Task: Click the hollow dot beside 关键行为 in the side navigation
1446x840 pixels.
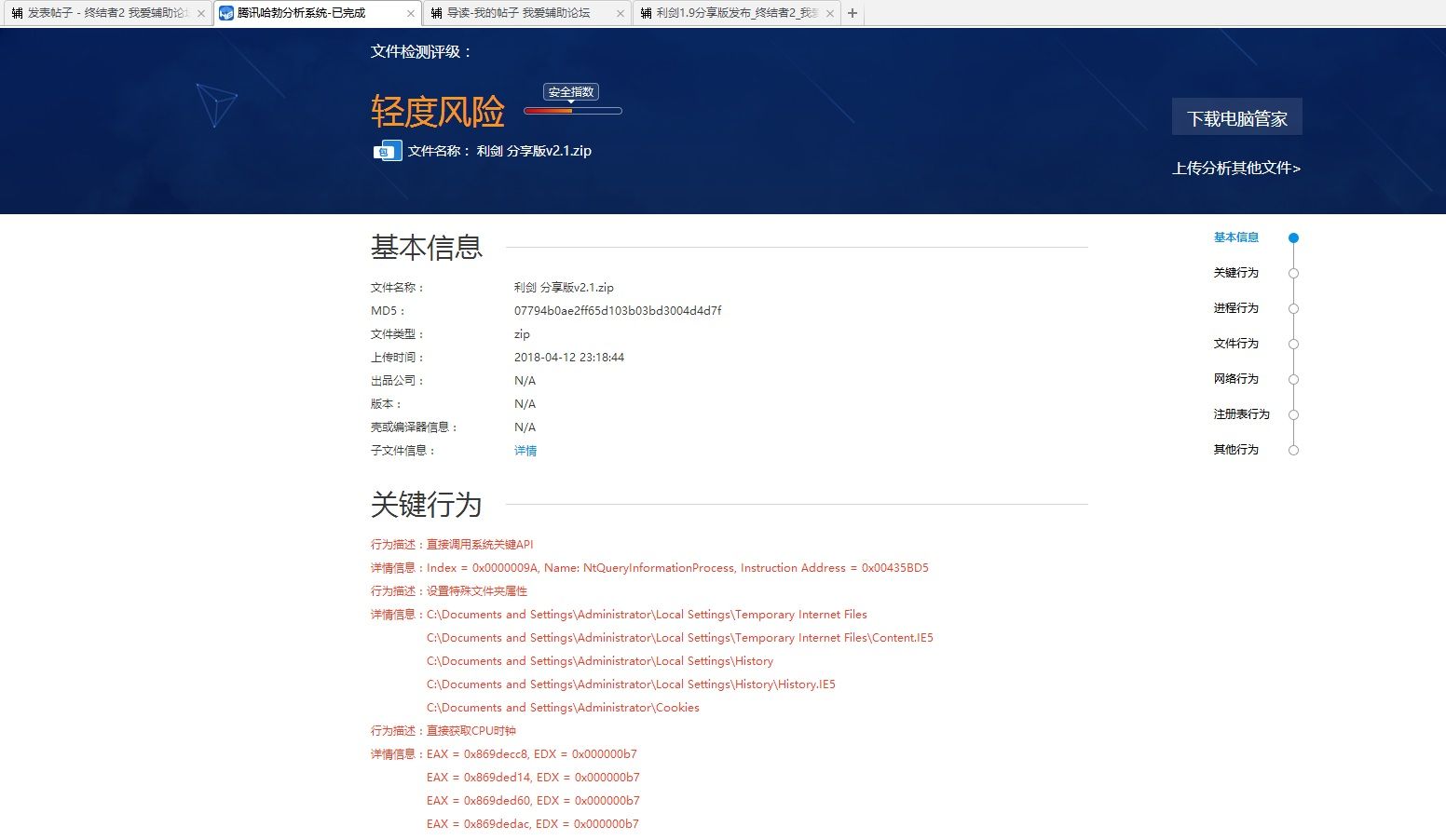Action: [x=1293, y=274]
